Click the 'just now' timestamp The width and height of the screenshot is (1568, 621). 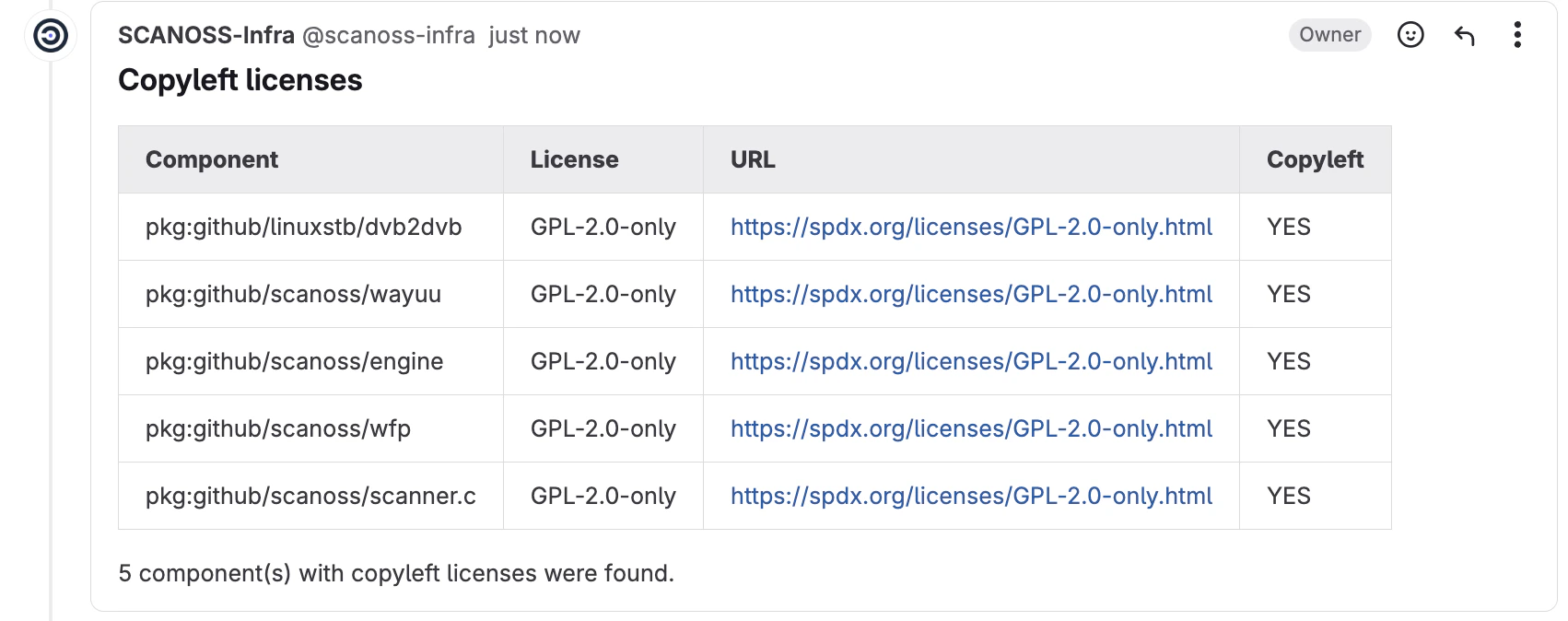pos(534,35)
